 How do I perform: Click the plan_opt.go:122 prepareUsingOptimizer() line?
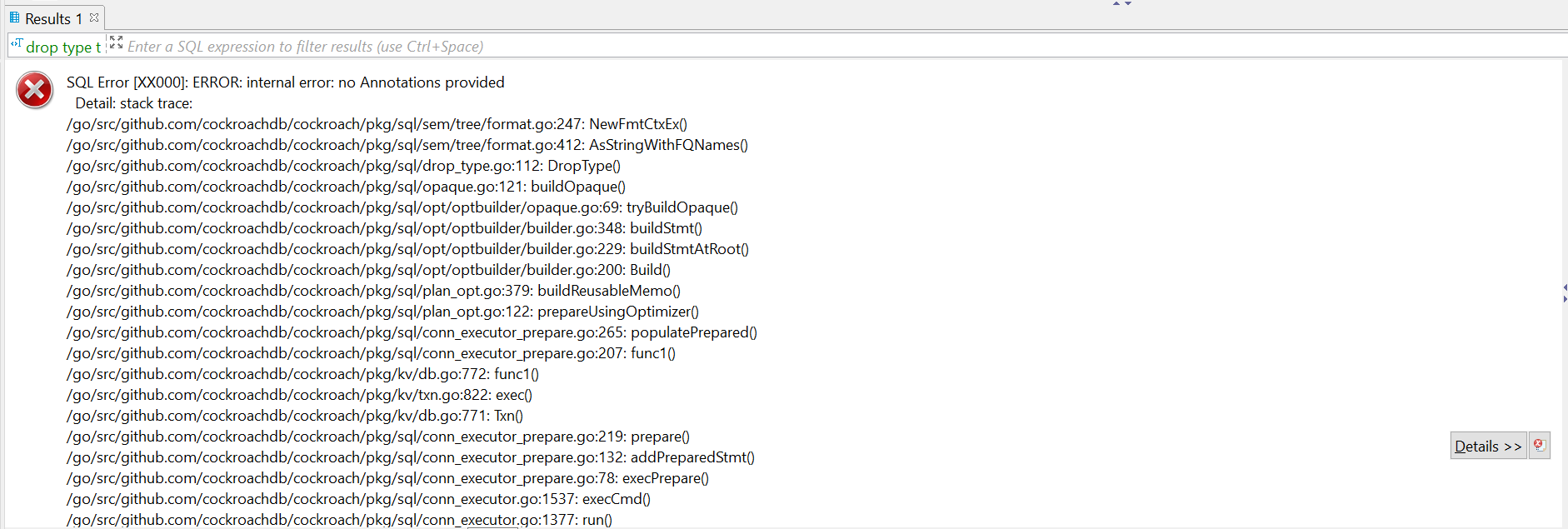coord(382,312)
